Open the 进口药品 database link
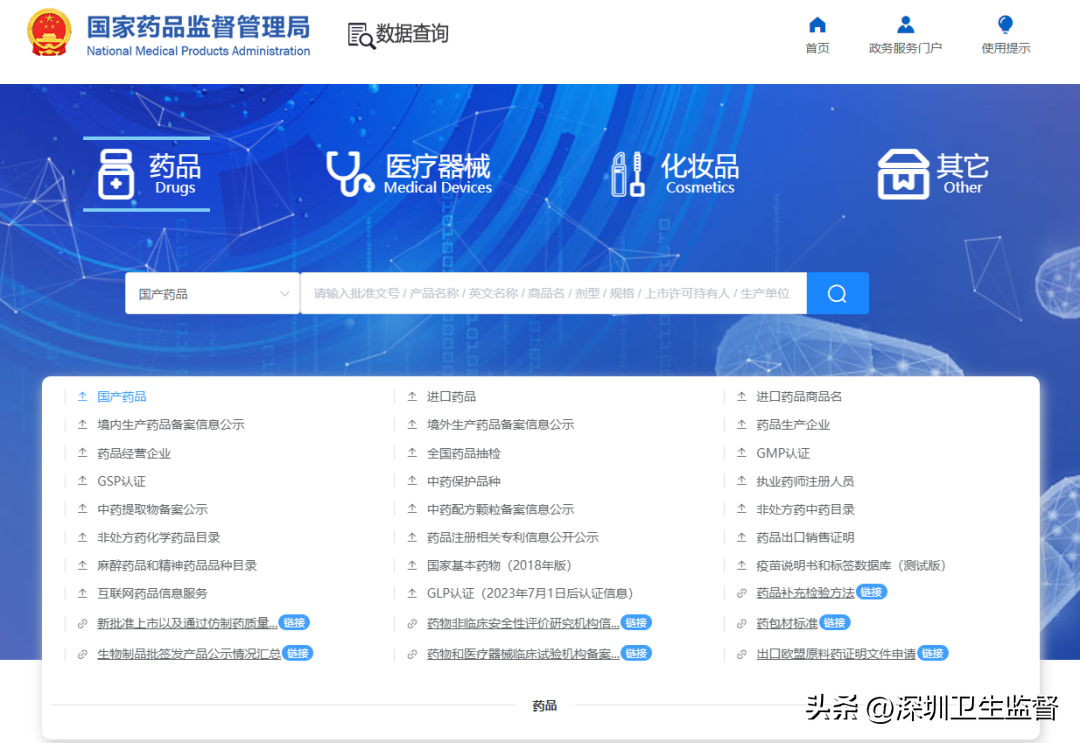Image resolution: width=1080 pixels, height=743 pixels. click(x=451, y=397)
